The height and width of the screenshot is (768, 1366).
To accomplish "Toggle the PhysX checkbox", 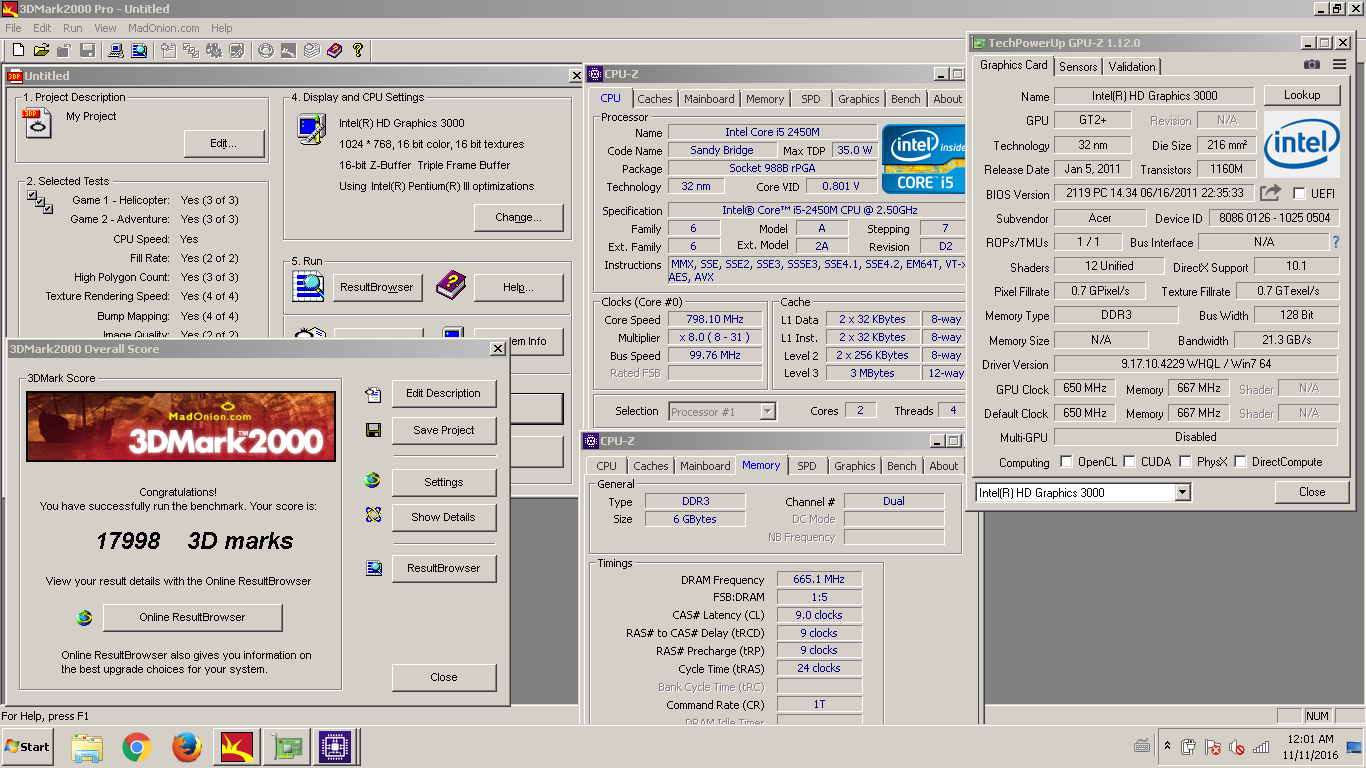I will click(x=1185, y=462).
